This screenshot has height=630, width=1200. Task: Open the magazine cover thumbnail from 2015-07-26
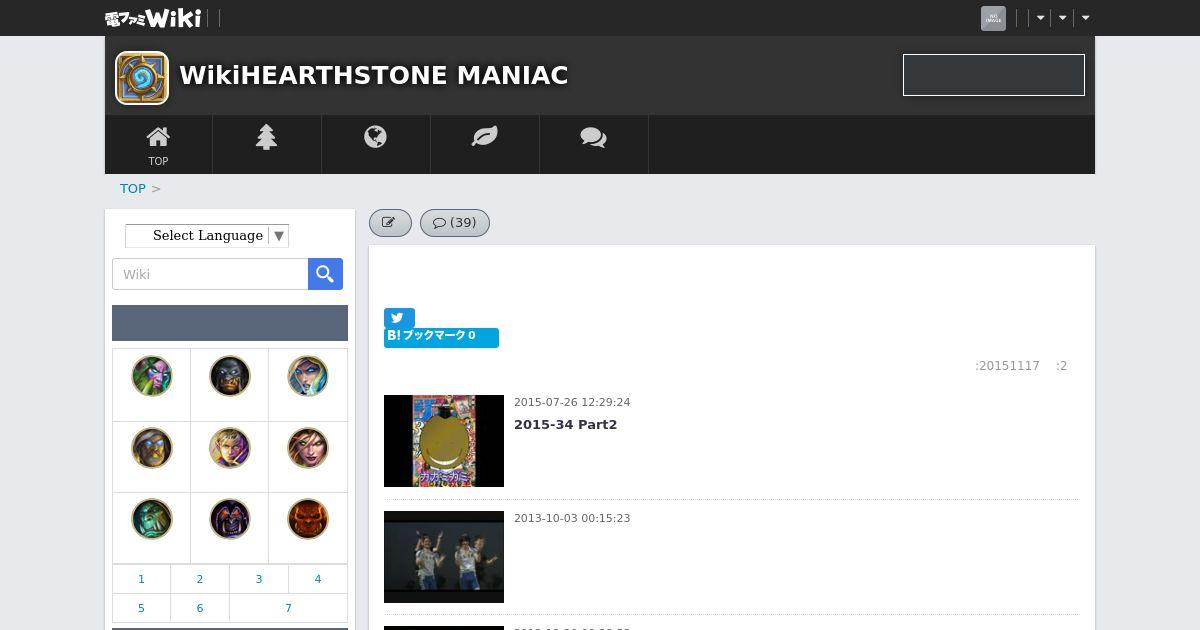click(444, 441)
